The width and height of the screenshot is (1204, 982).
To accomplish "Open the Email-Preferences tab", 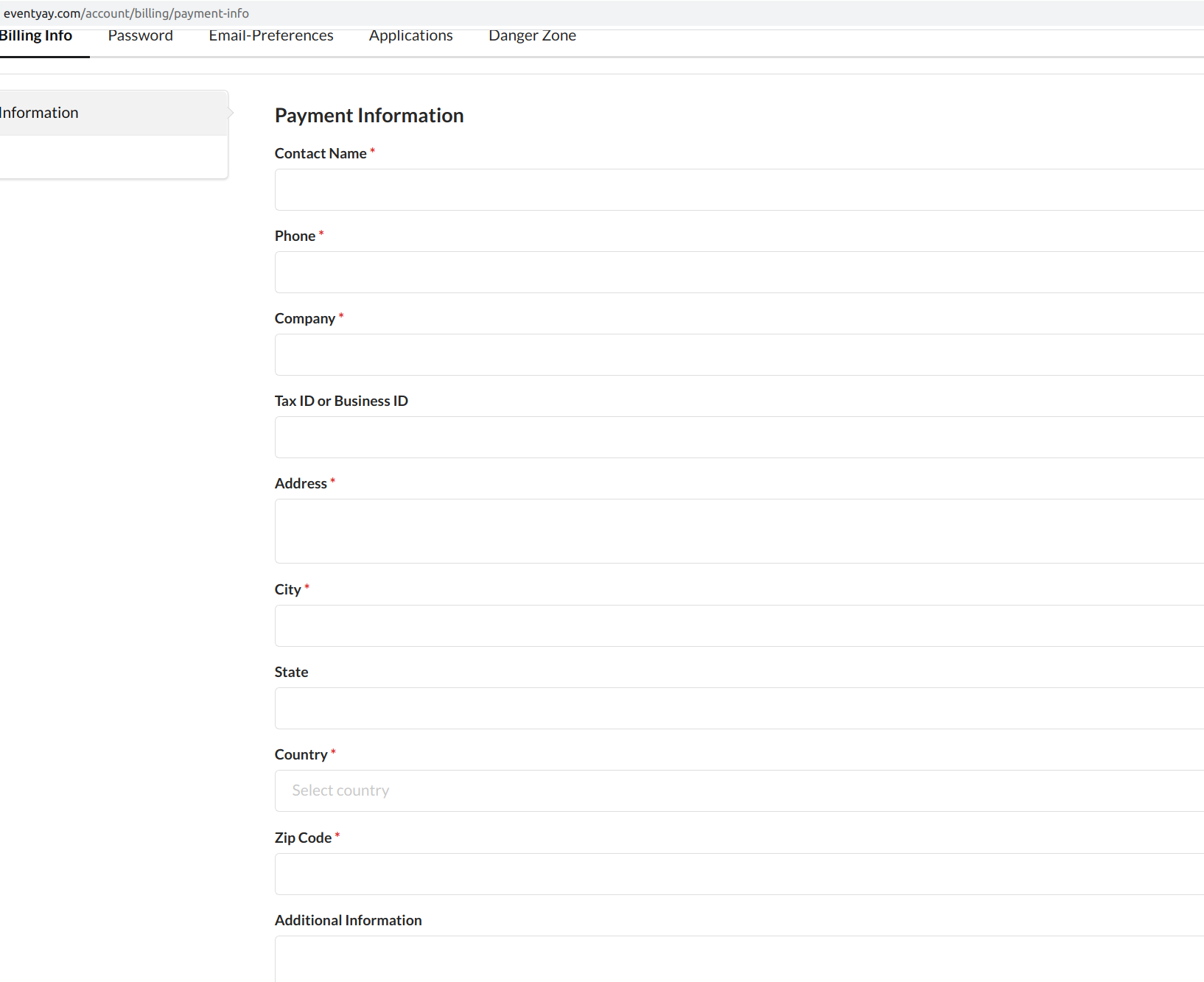I will [x=271, y=36].
